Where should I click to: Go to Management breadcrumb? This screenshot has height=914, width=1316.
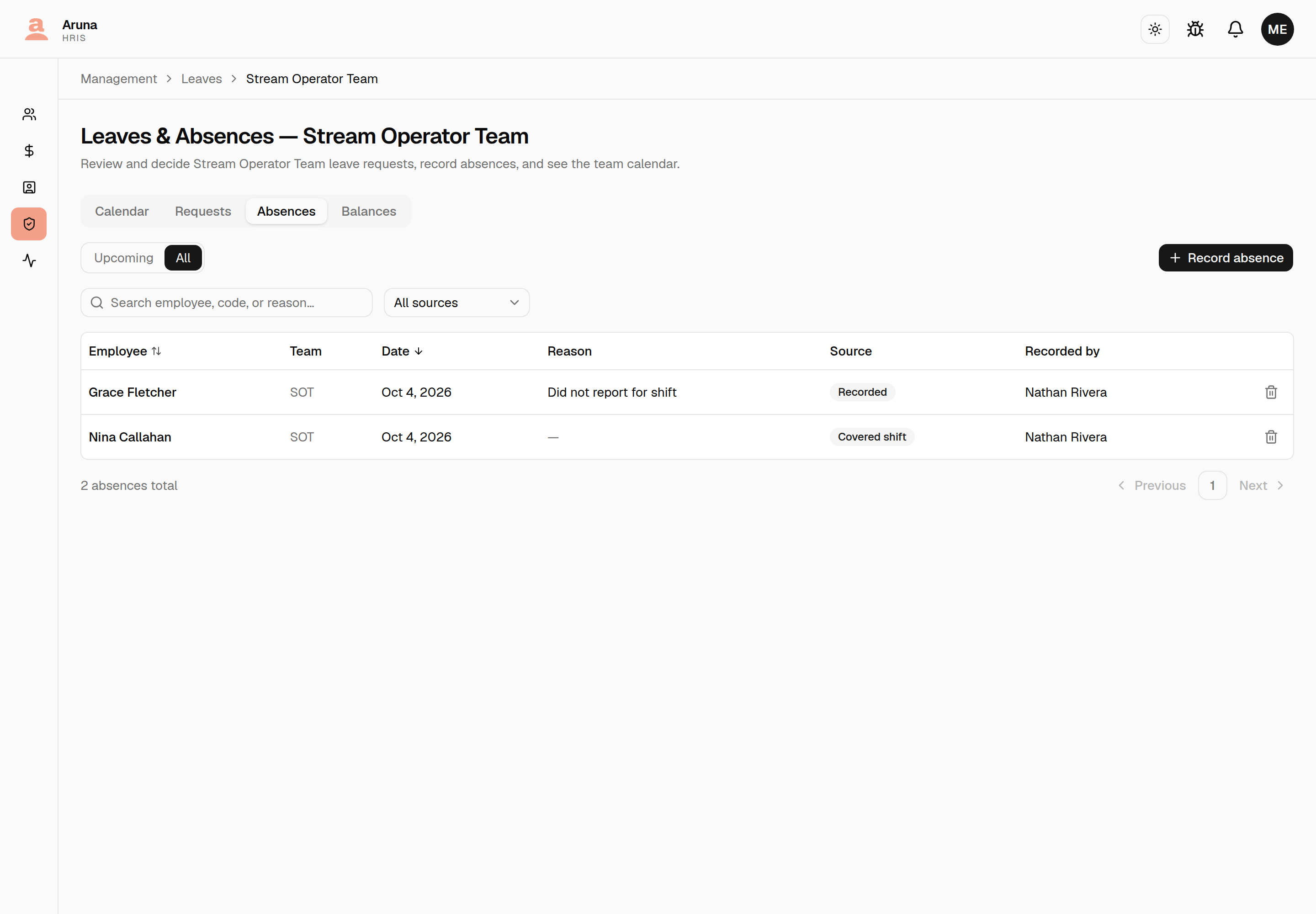click(x=118, y=79)
